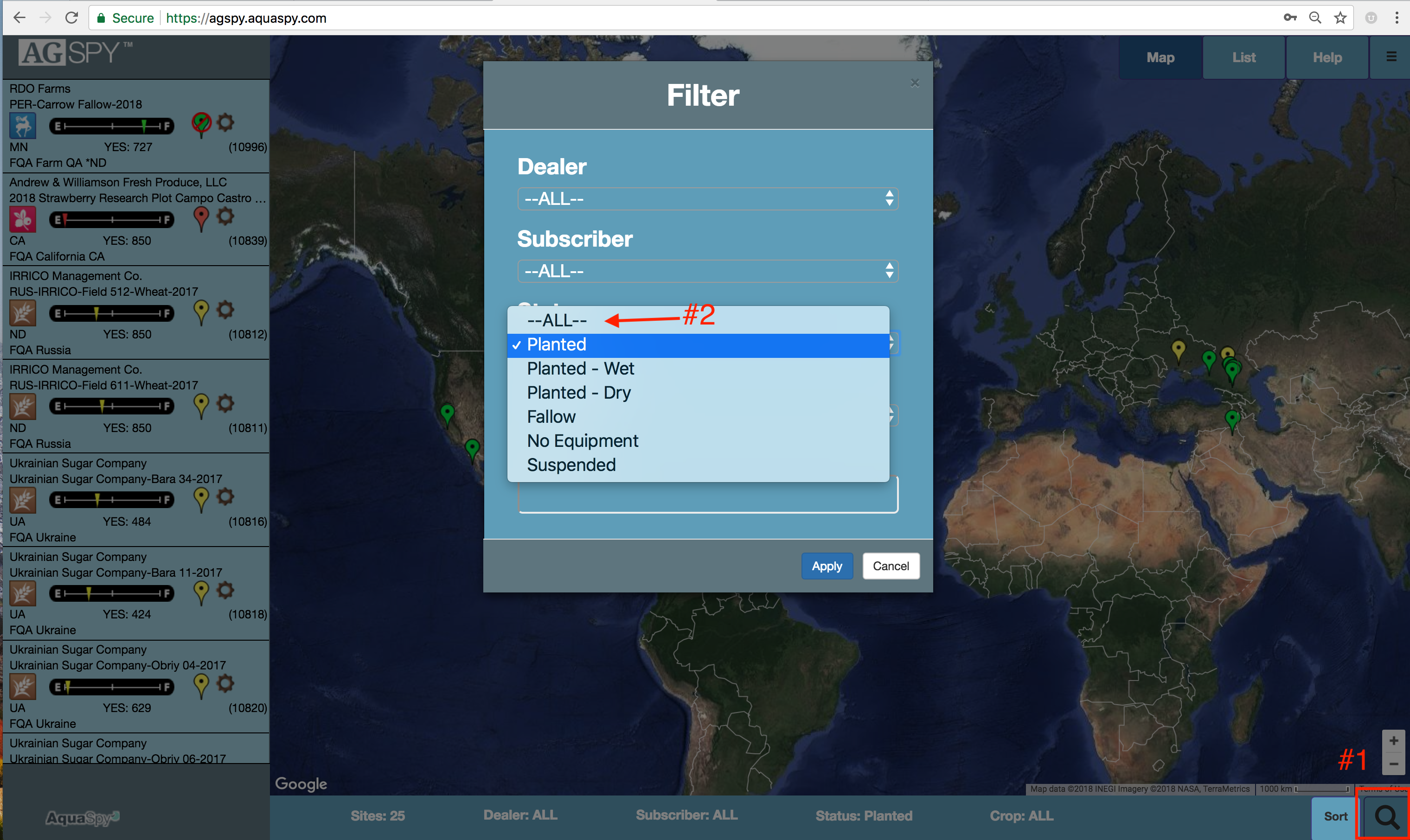Open settings gear for Bara 11-2017 site
The height and width of the screenshot is (840, 1410).
click(225, 590)
